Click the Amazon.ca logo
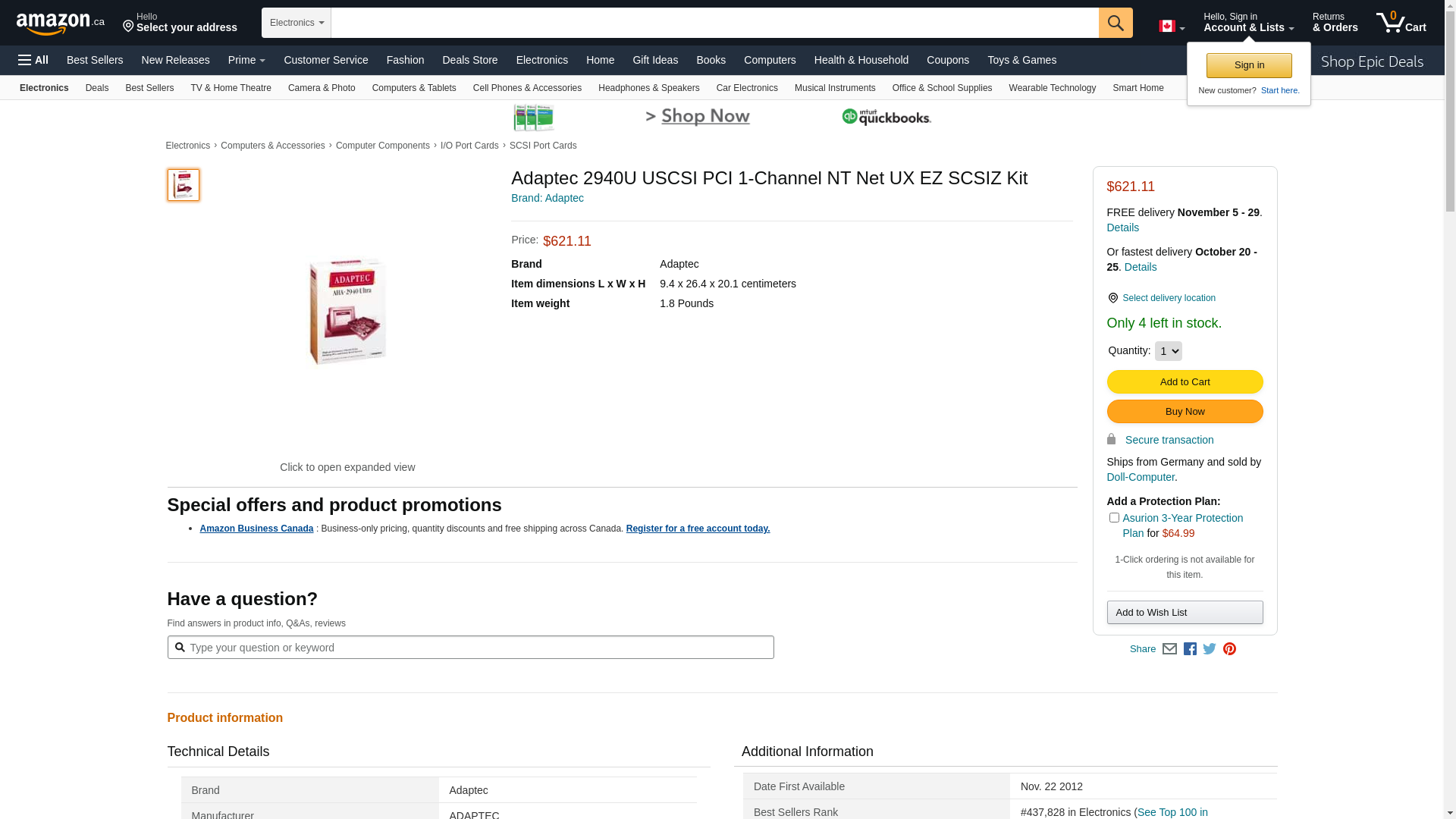Viewport: 1456px width, 819px height. coord(60,24)
